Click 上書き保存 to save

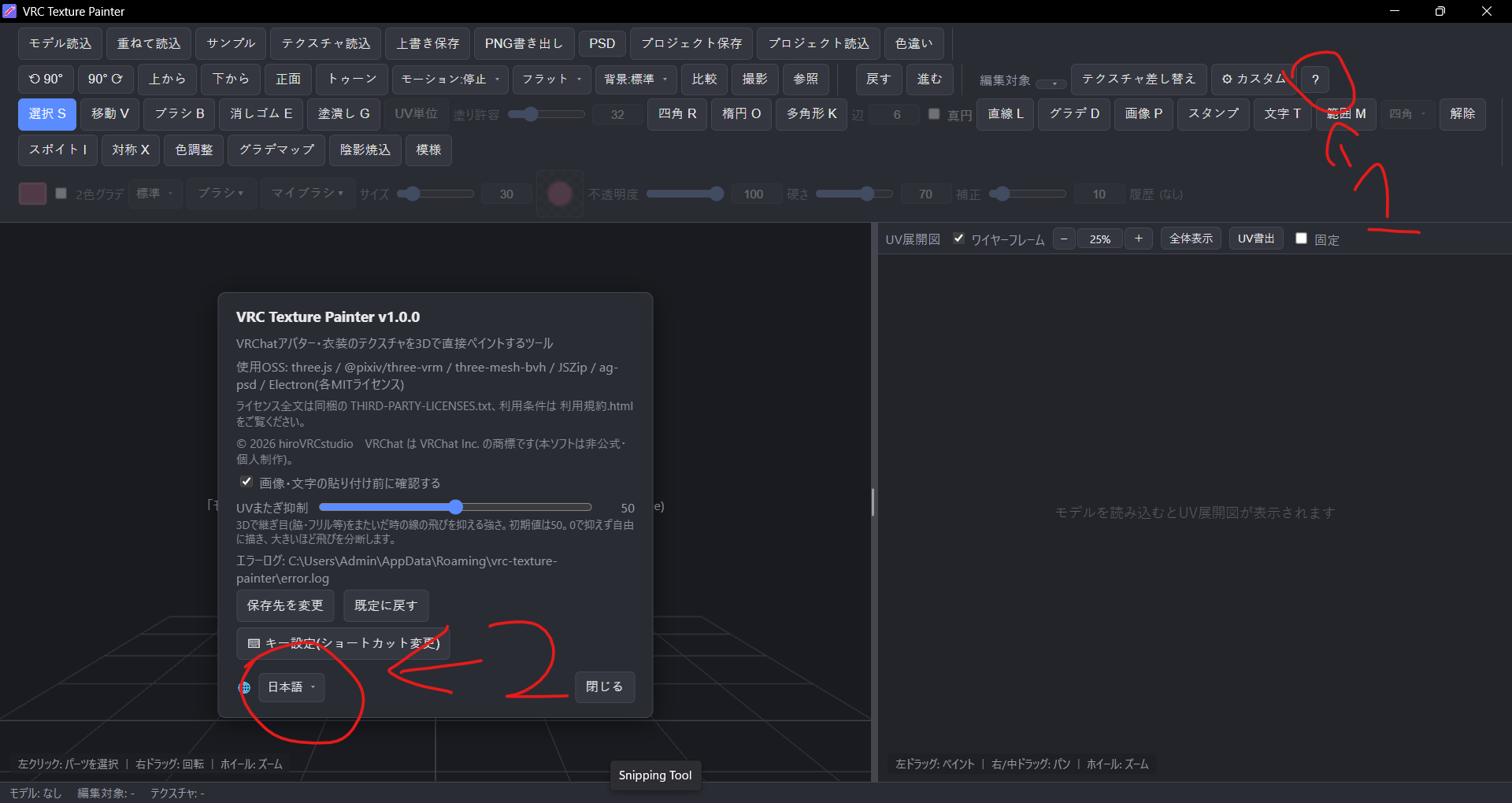pos(428,44)
